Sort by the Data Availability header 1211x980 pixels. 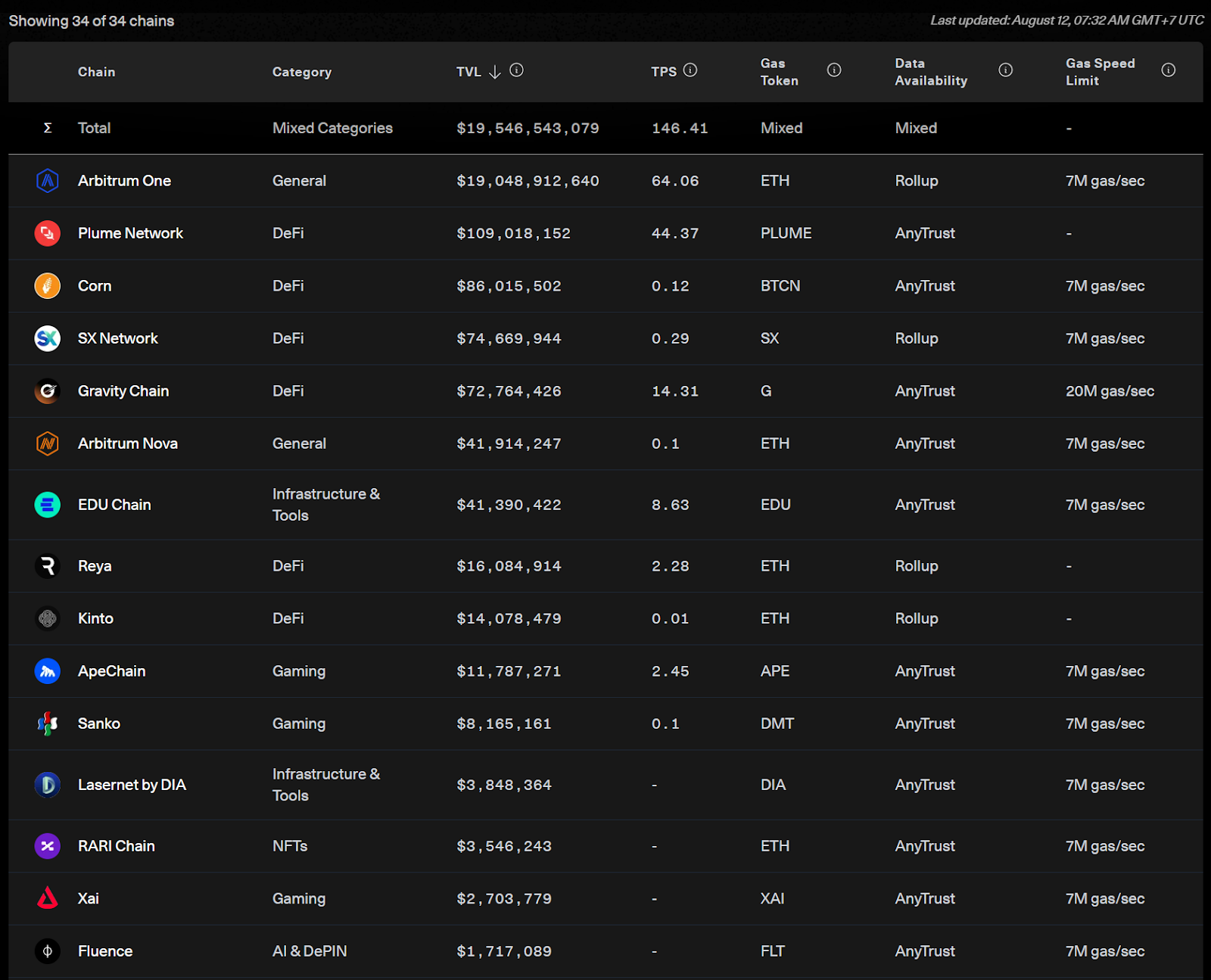point(931,72)
